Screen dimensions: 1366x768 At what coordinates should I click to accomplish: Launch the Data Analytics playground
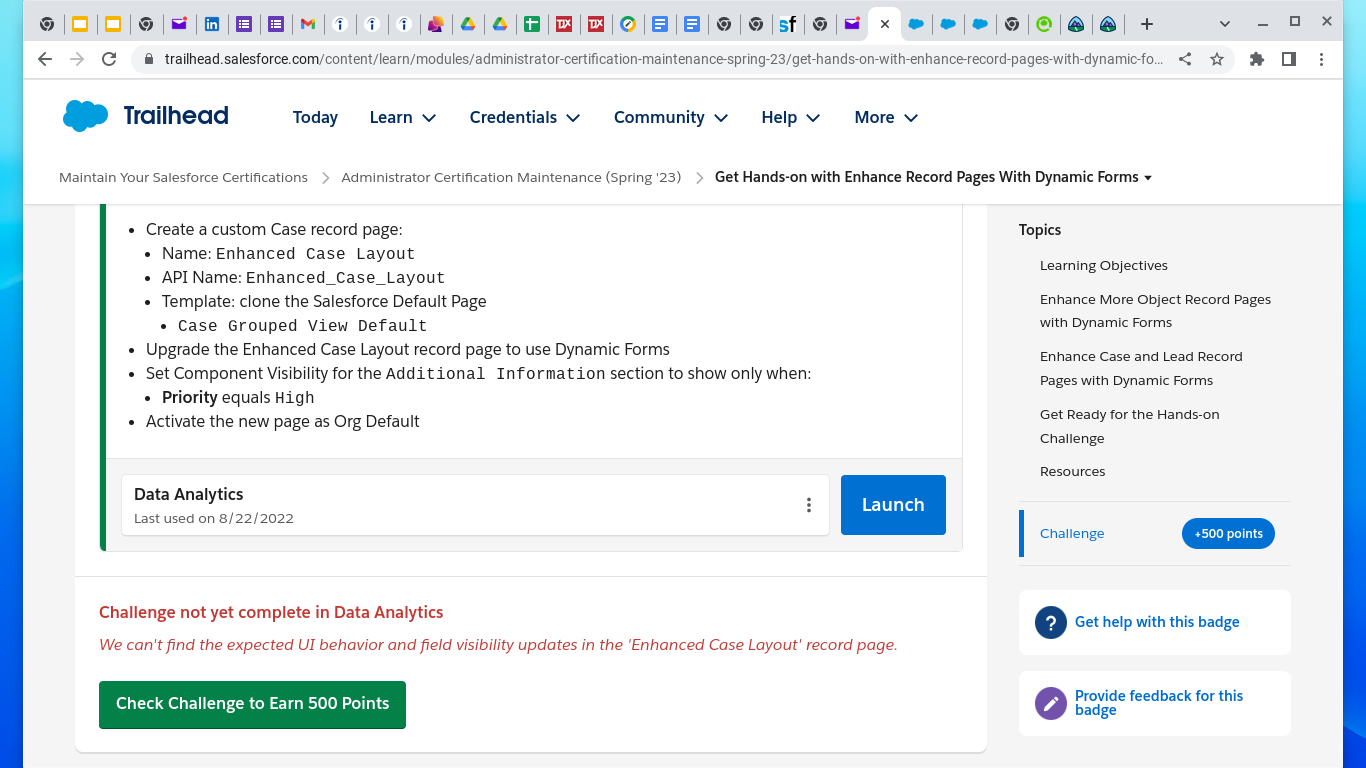click(893, 505)
